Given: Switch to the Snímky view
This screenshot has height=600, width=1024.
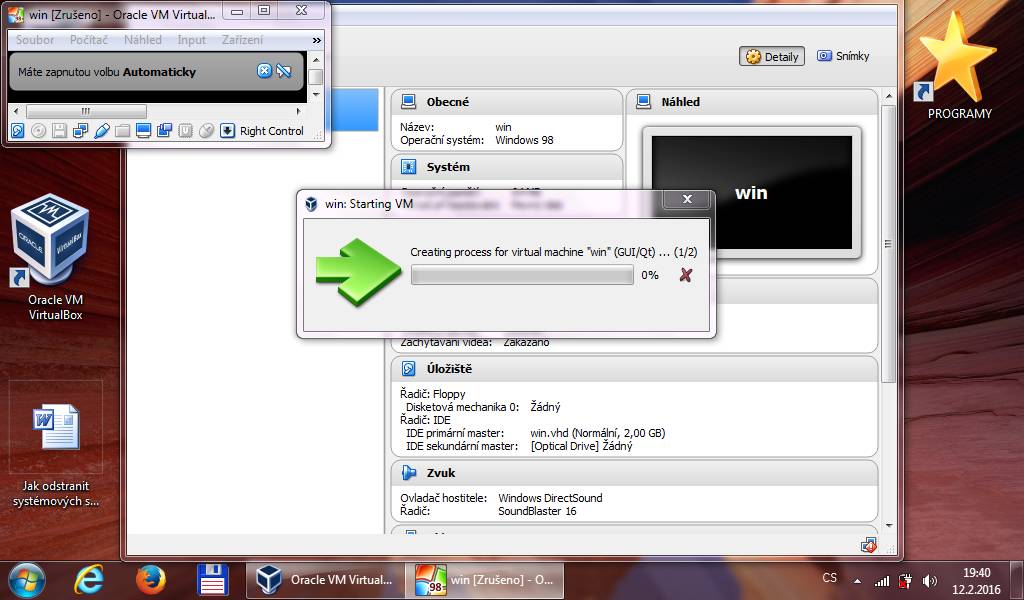Looking at the screenshot, I should pyautogui.click(x=844, y=56).
